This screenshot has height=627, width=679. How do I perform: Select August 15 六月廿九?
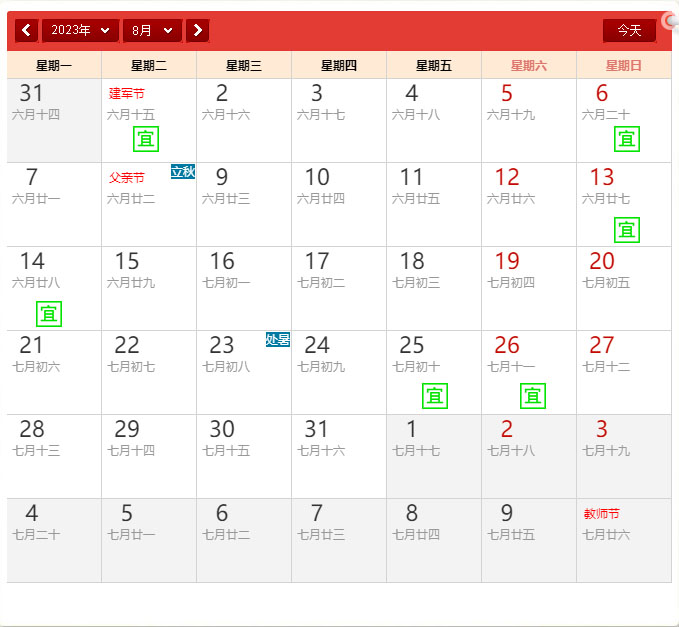[x=149, y=288]
